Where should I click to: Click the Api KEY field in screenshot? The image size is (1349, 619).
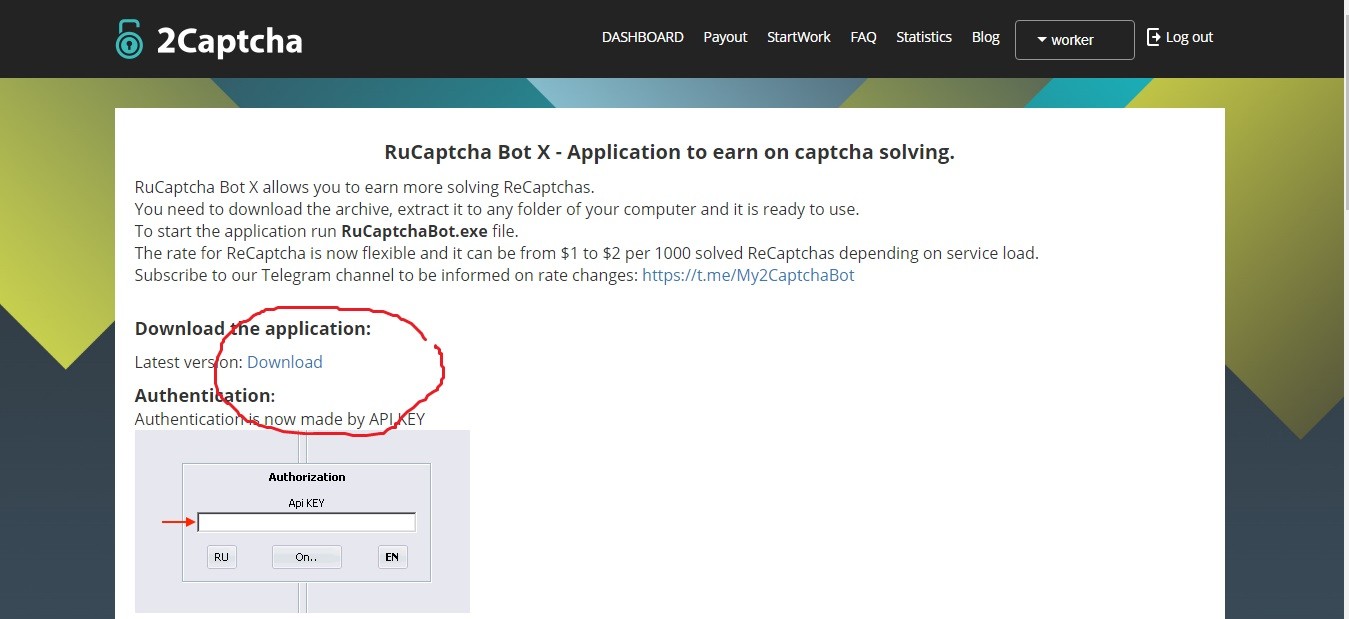[x=306, y=522]
